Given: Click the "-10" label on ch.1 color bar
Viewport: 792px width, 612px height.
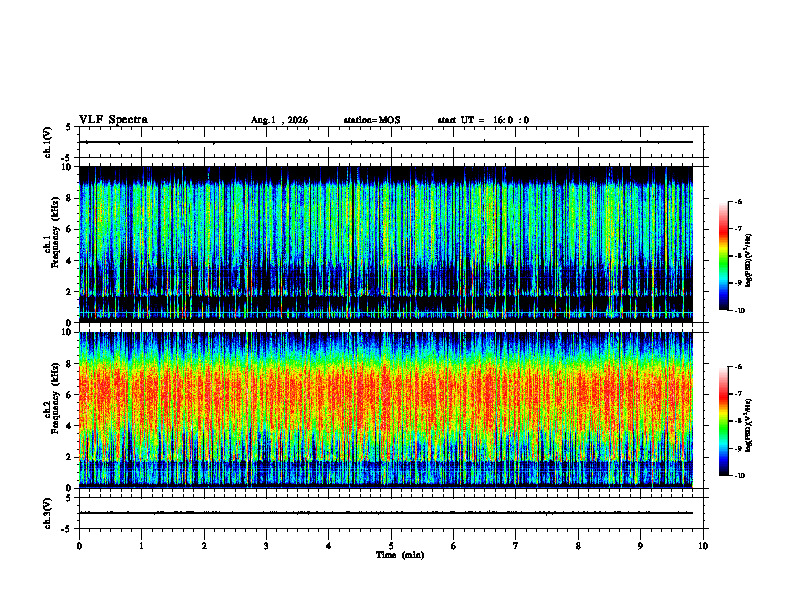Looking at the screenshot, I should pyautogui.click(x=739, y=311).
